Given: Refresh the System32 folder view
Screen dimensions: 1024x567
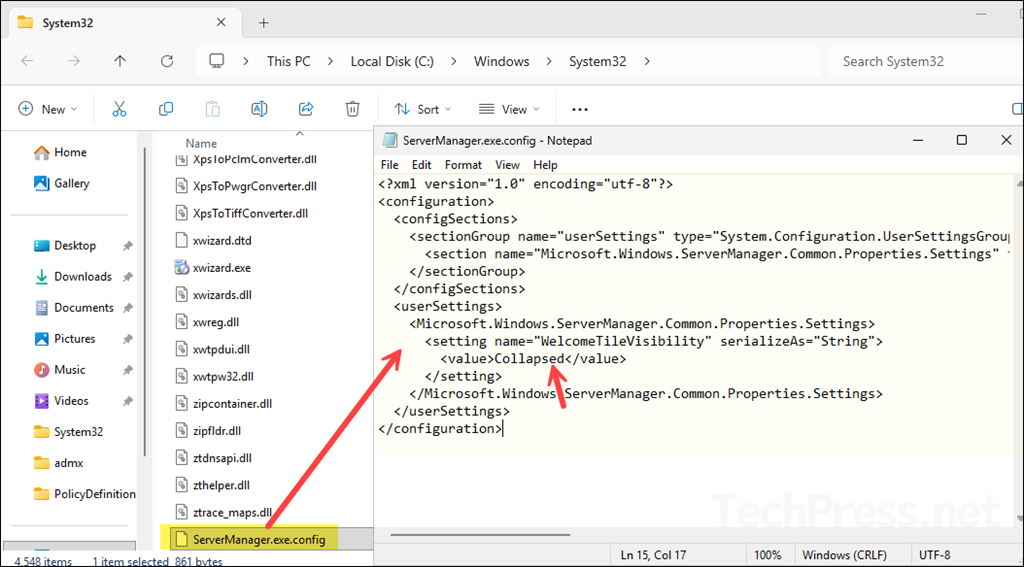Looking at the screenshot, I should click(167, 61).
